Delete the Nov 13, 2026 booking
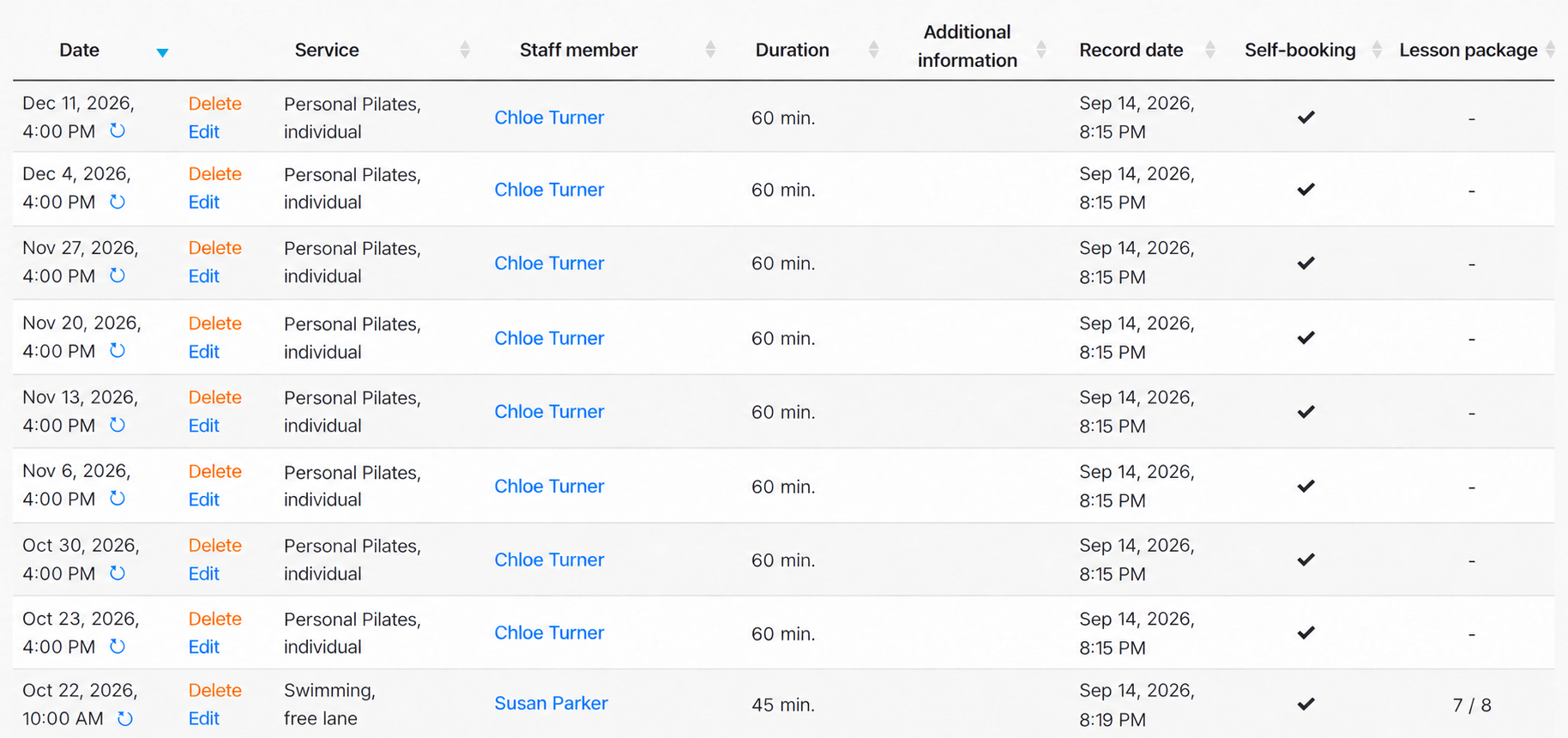Screen dimensions: 1568x738 point(215,397)
